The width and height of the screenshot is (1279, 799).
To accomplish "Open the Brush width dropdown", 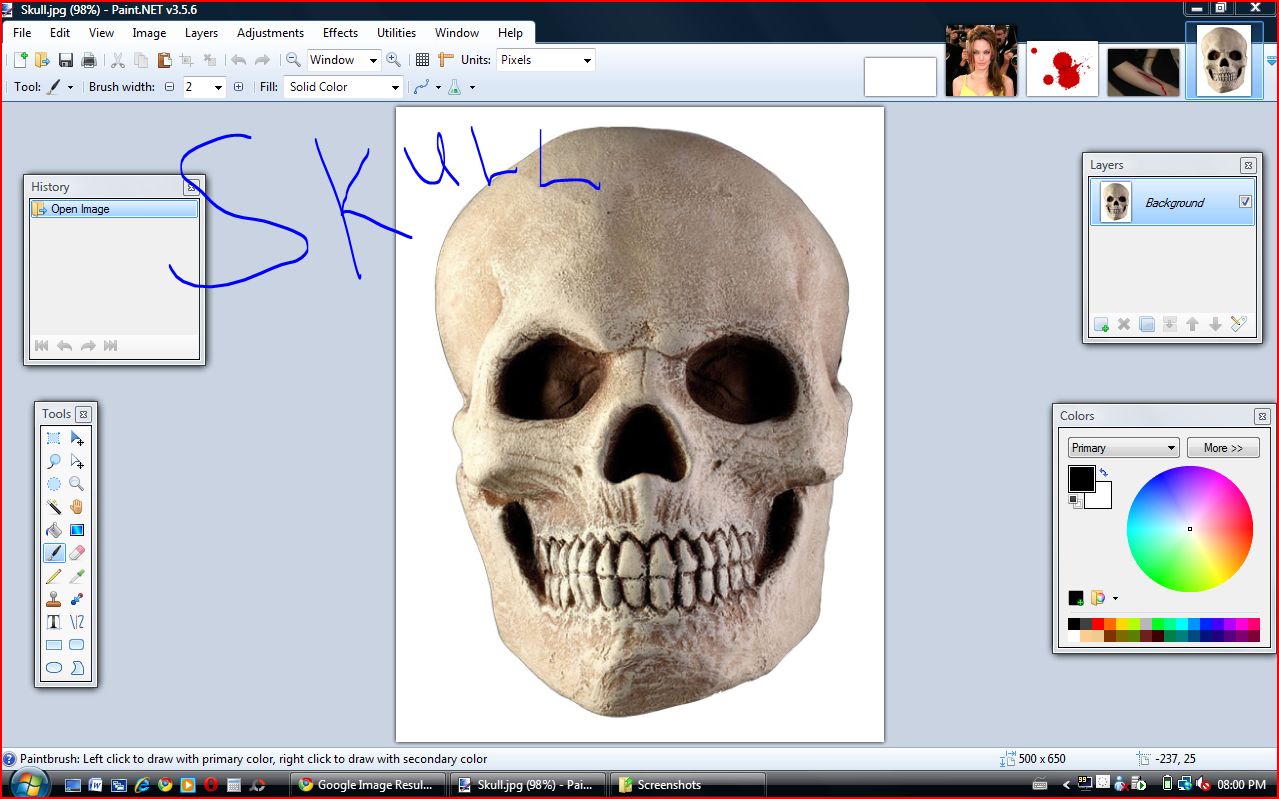I will [220, 87].
